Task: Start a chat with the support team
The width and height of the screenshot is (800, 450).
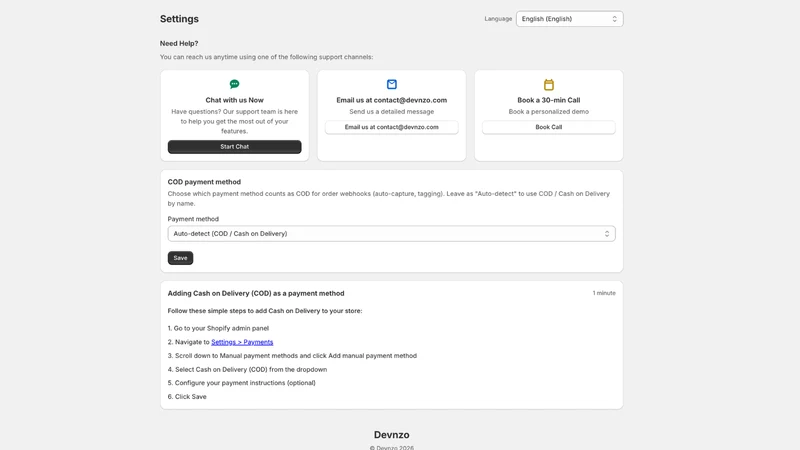Action: (234, 146)
